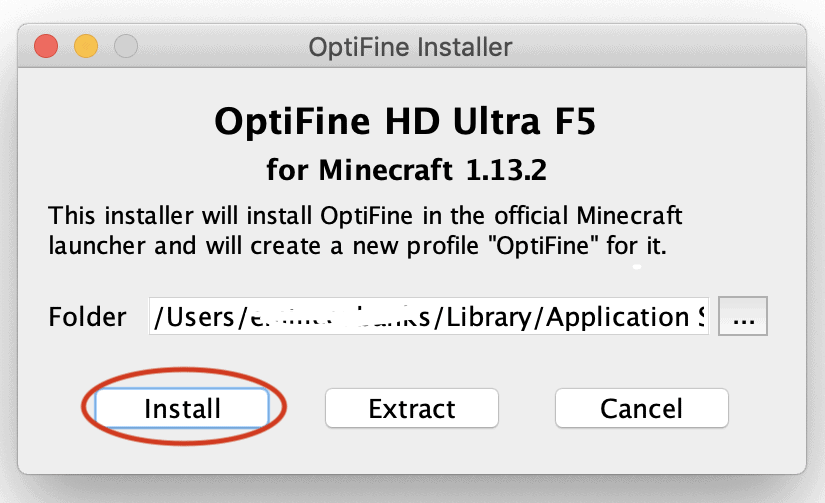825x503 pixels.
Task: Click empty title bar right of title
Action: click(x=658, y=46)
